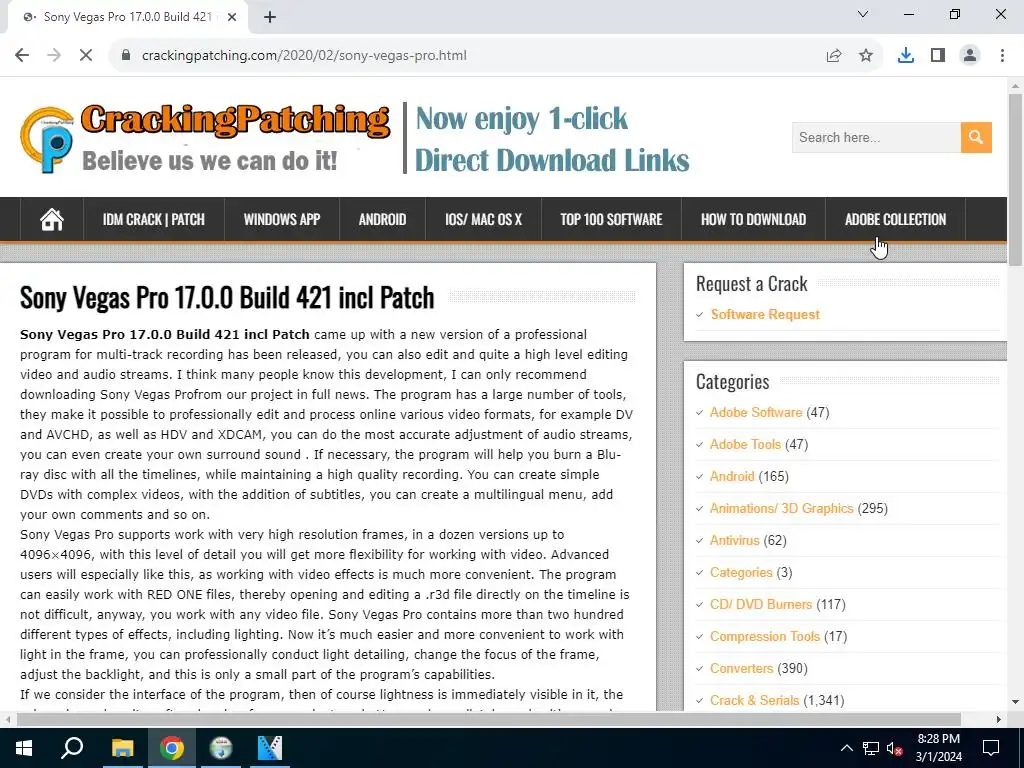
Task: Click the network tray icon
Action: (x=871, y=748)
